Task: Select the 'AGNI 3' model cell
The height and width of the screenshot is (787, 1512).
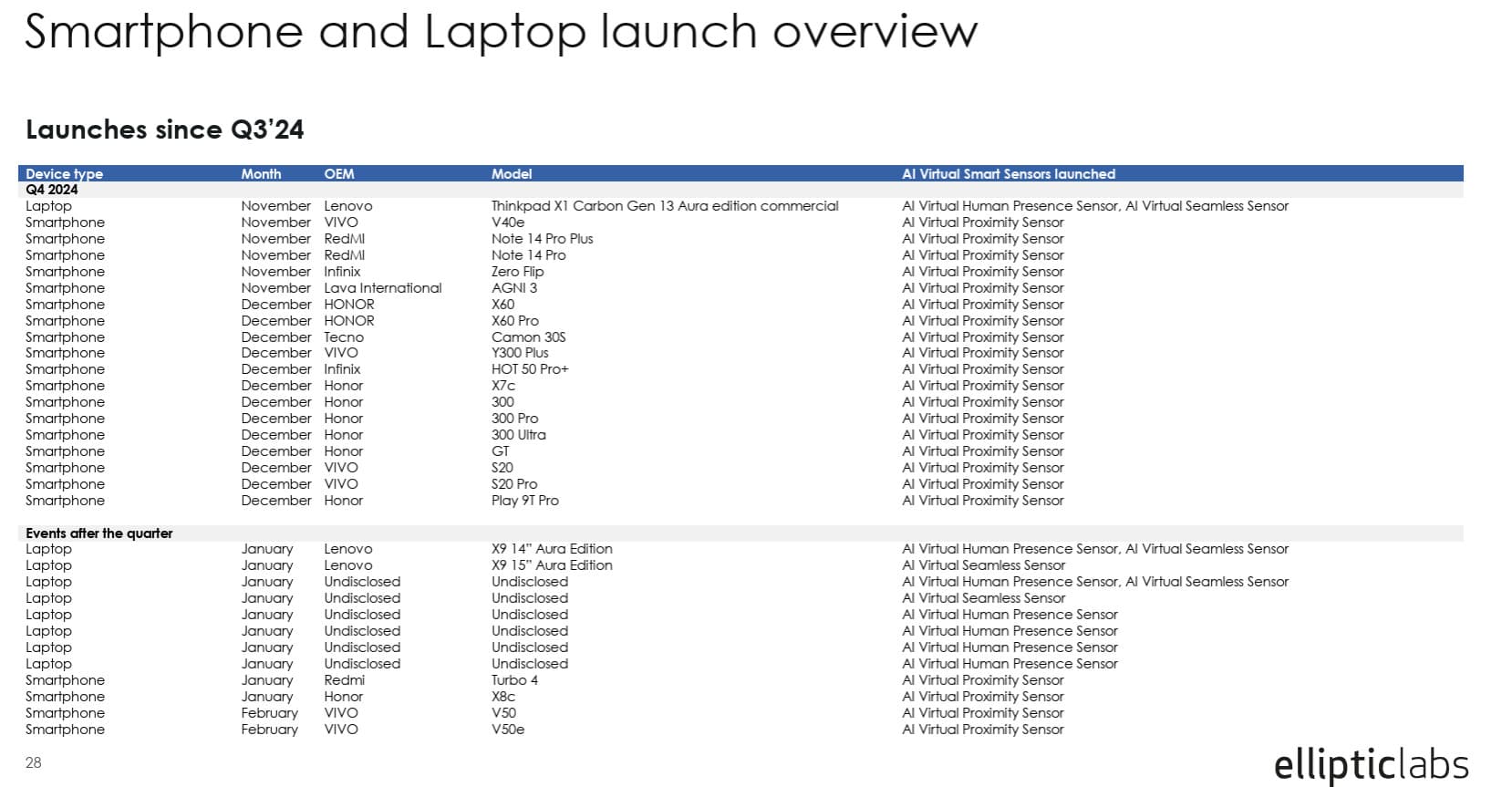Action: 514,288
